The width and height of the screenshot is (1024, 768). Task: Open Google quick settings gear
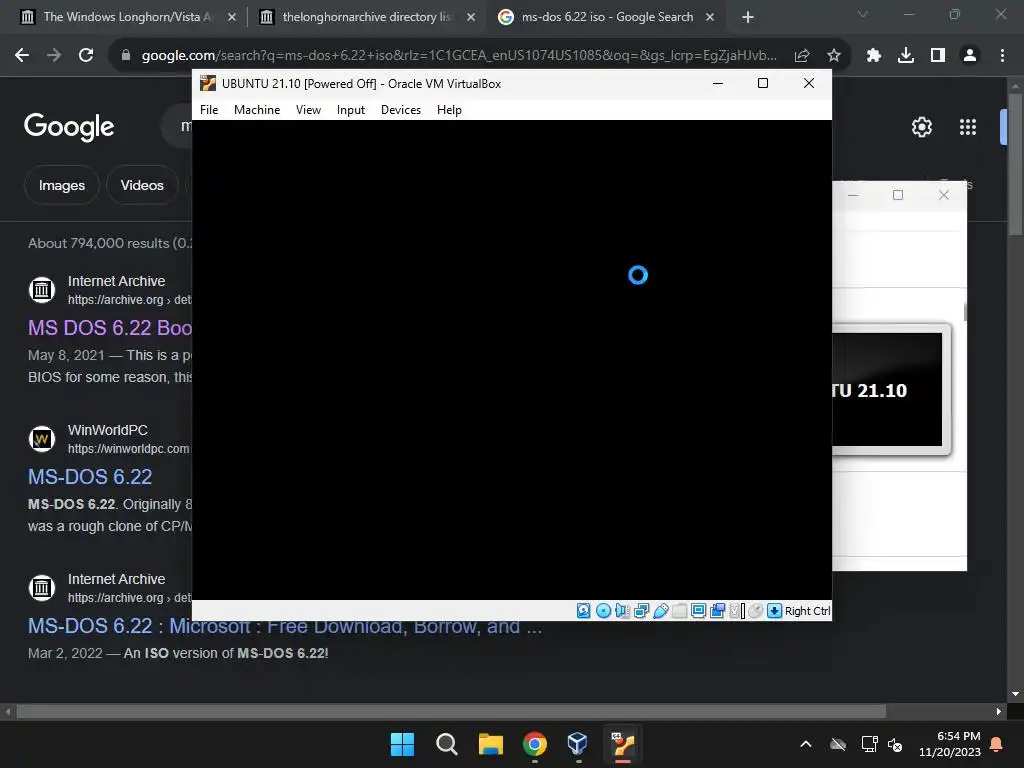922,127
